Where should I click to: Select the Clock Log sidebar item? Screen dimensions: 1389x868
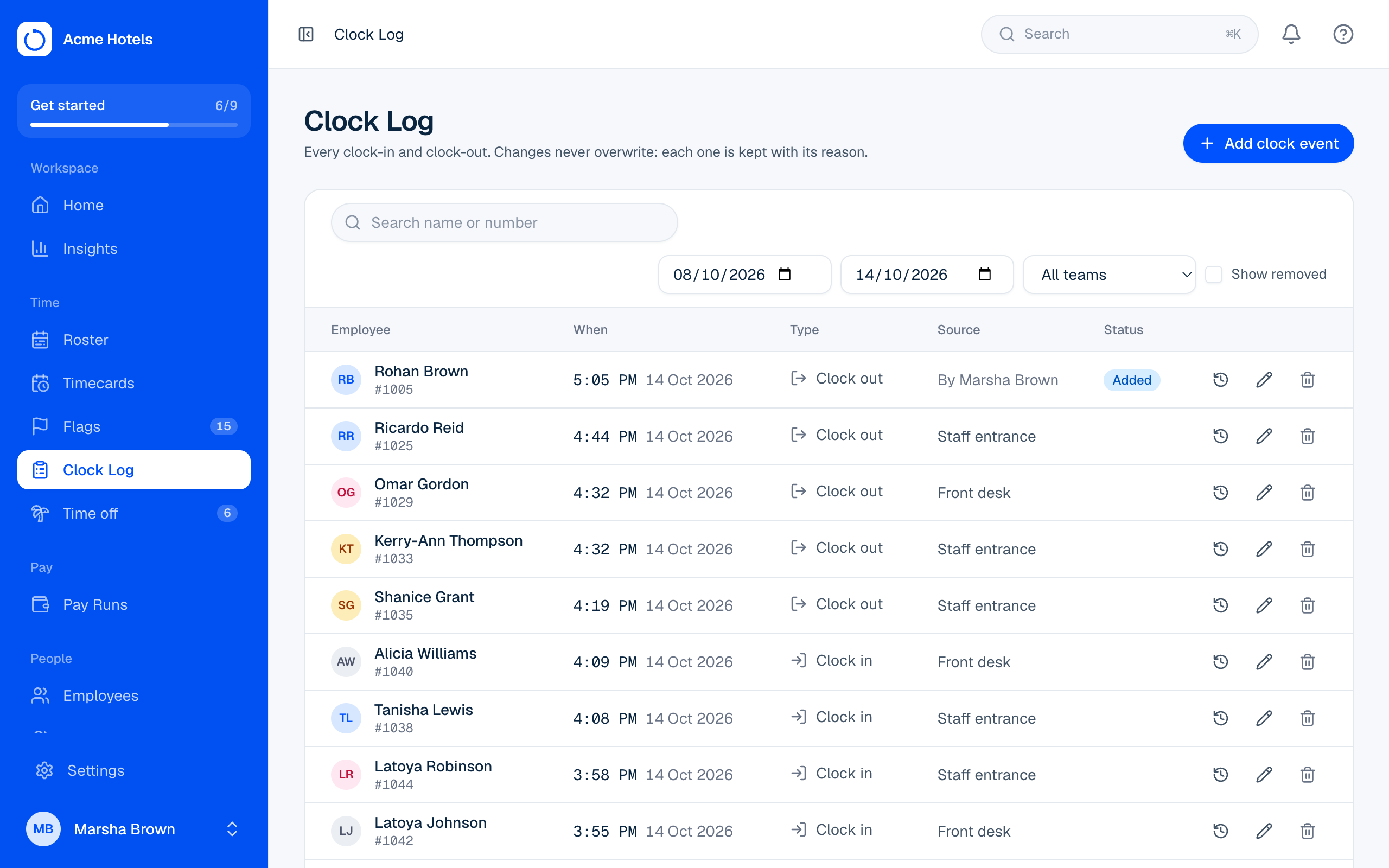pos(133,470)
